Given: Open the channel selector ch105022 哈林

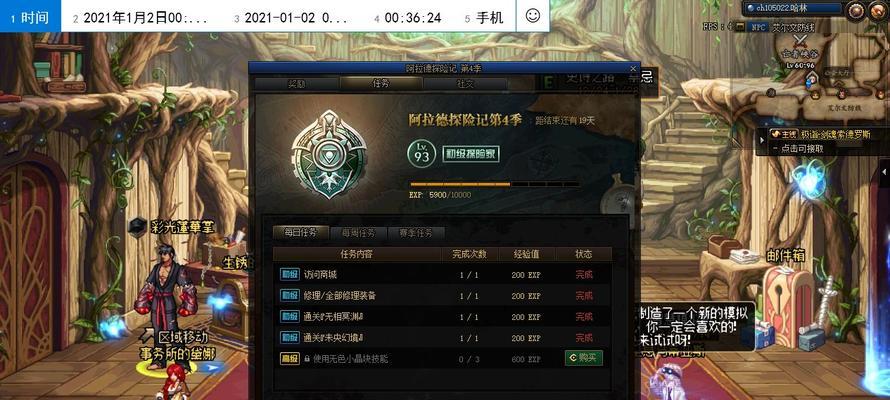Looking at the screenshot, I should pyautogui.click(x=793, y=8).
